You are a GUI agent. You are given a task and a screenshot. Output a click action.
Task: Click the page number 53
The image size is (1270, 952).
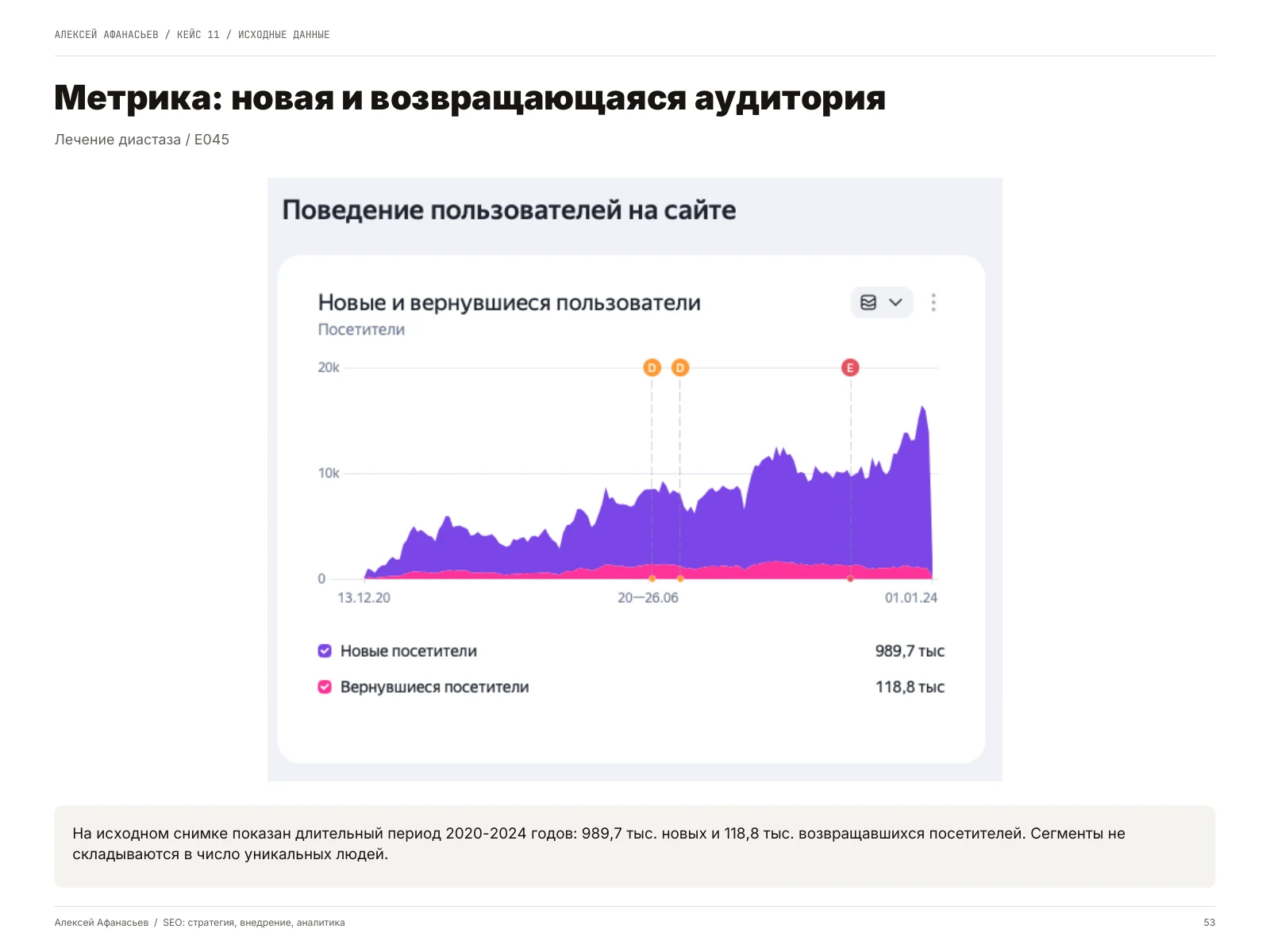click(1210, 923)
